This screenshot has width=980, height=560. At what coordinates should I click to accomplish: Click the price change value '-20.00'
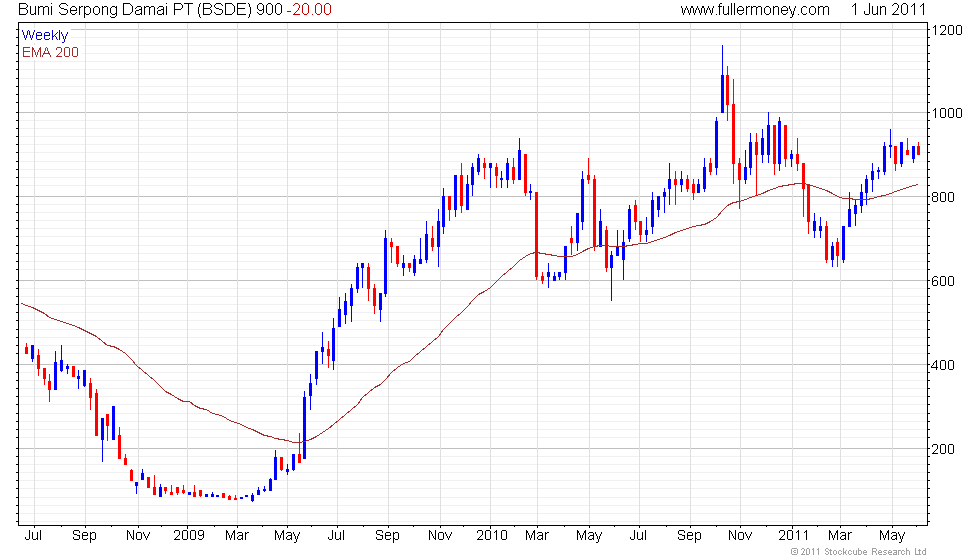[309, 9]
